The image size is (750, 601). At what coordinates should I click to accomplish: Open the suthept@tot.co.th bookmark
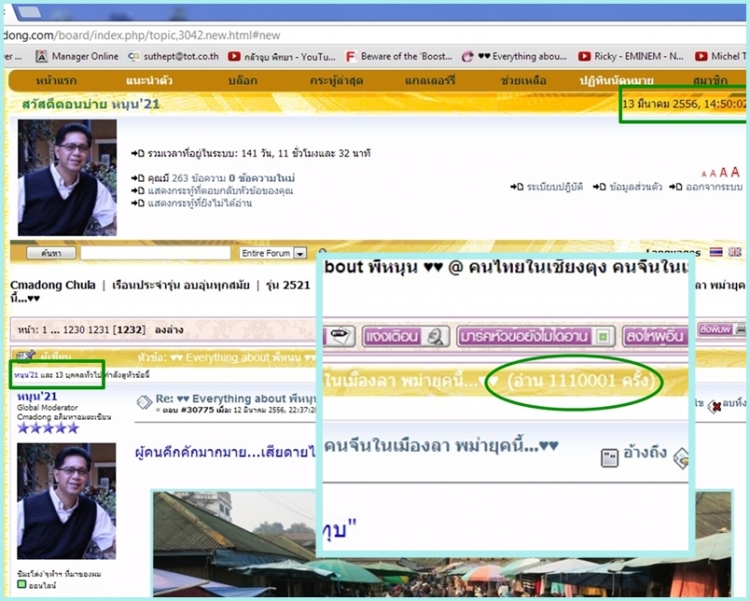pyautogui.click(x=174, y=56)
